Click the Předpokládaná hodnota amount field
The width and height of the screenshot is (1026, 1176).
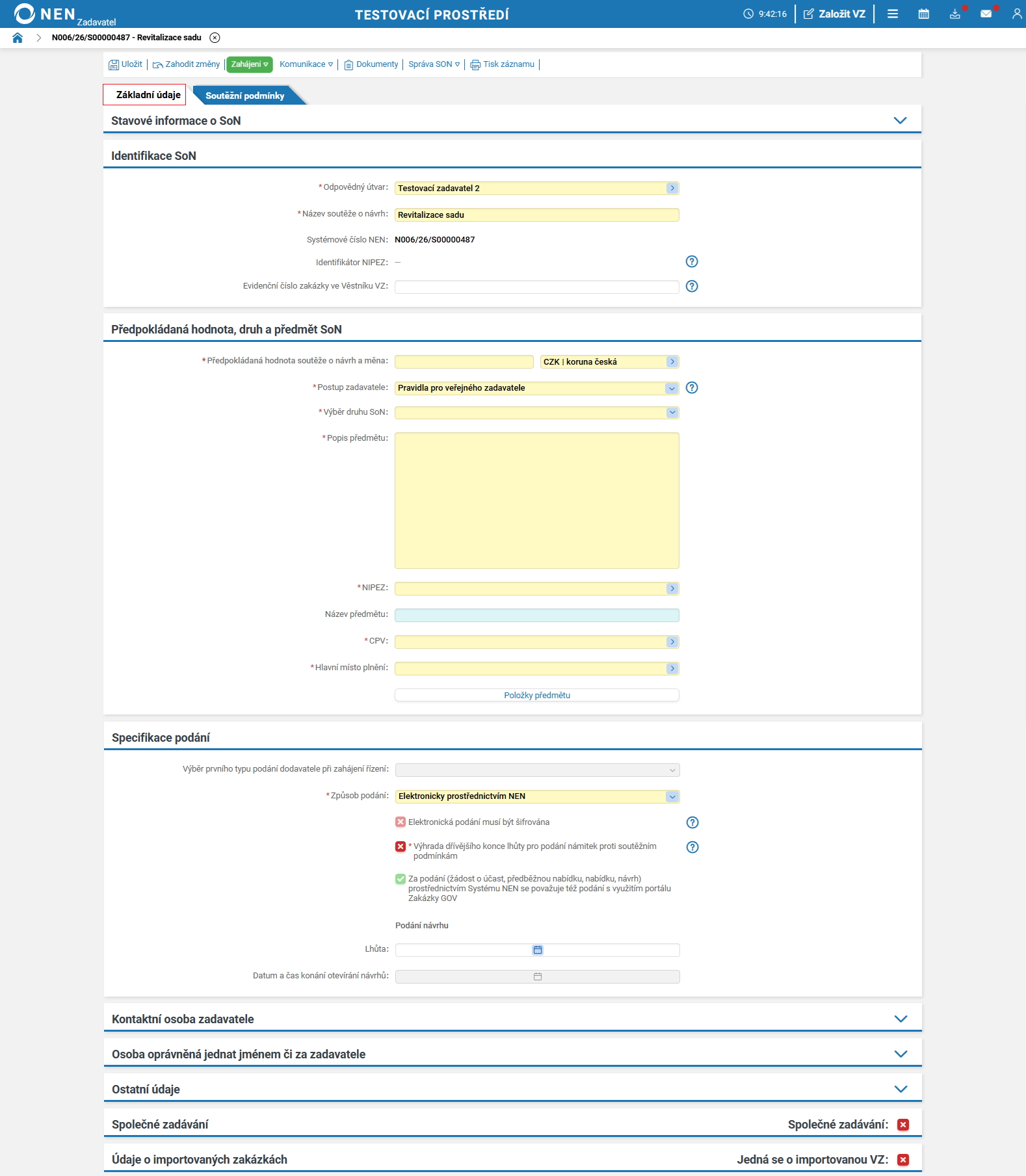pyautogui.click(x=464, y=361)
